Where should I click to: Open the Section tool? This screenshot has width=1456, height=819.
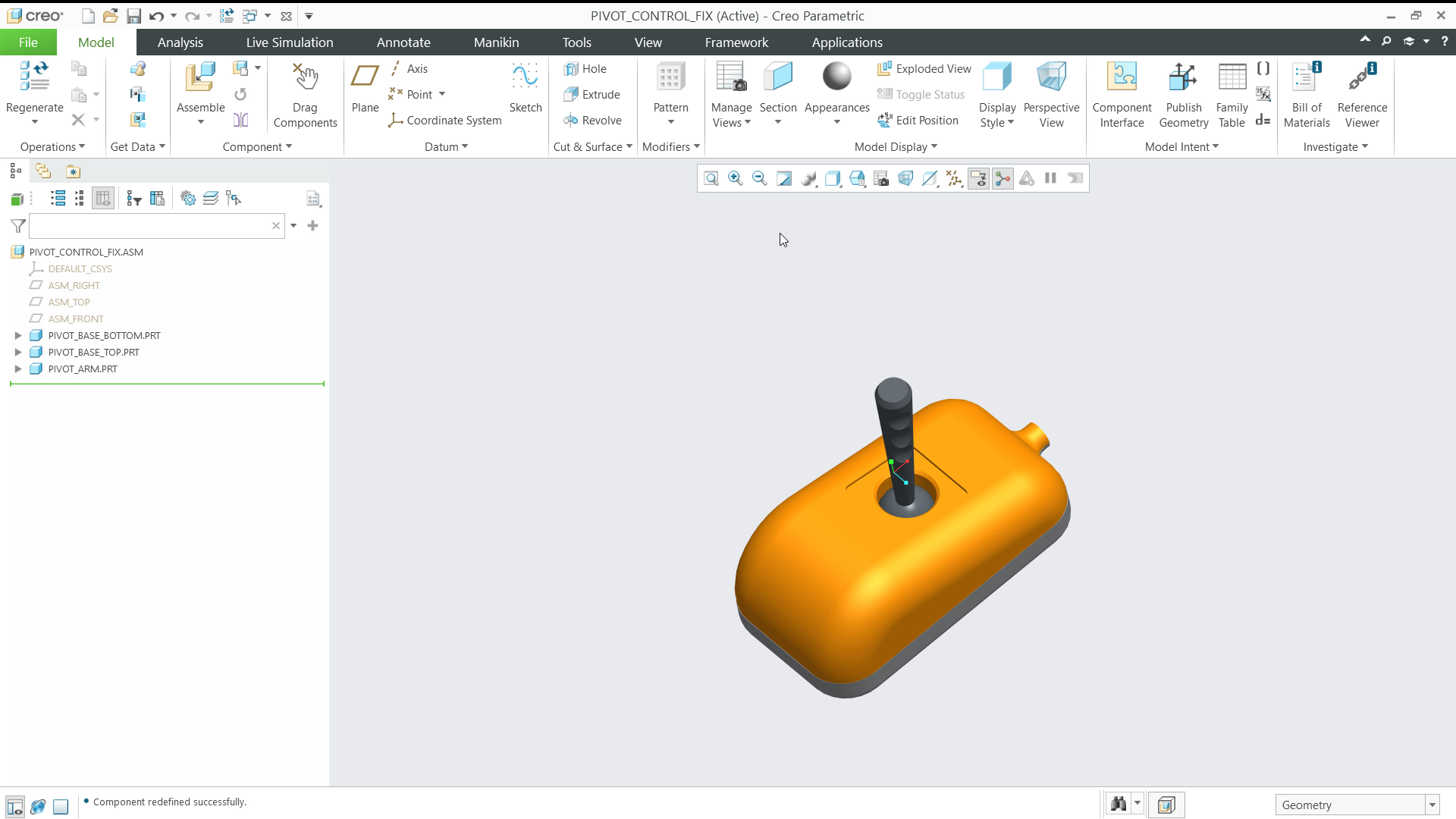coord(778,94)
